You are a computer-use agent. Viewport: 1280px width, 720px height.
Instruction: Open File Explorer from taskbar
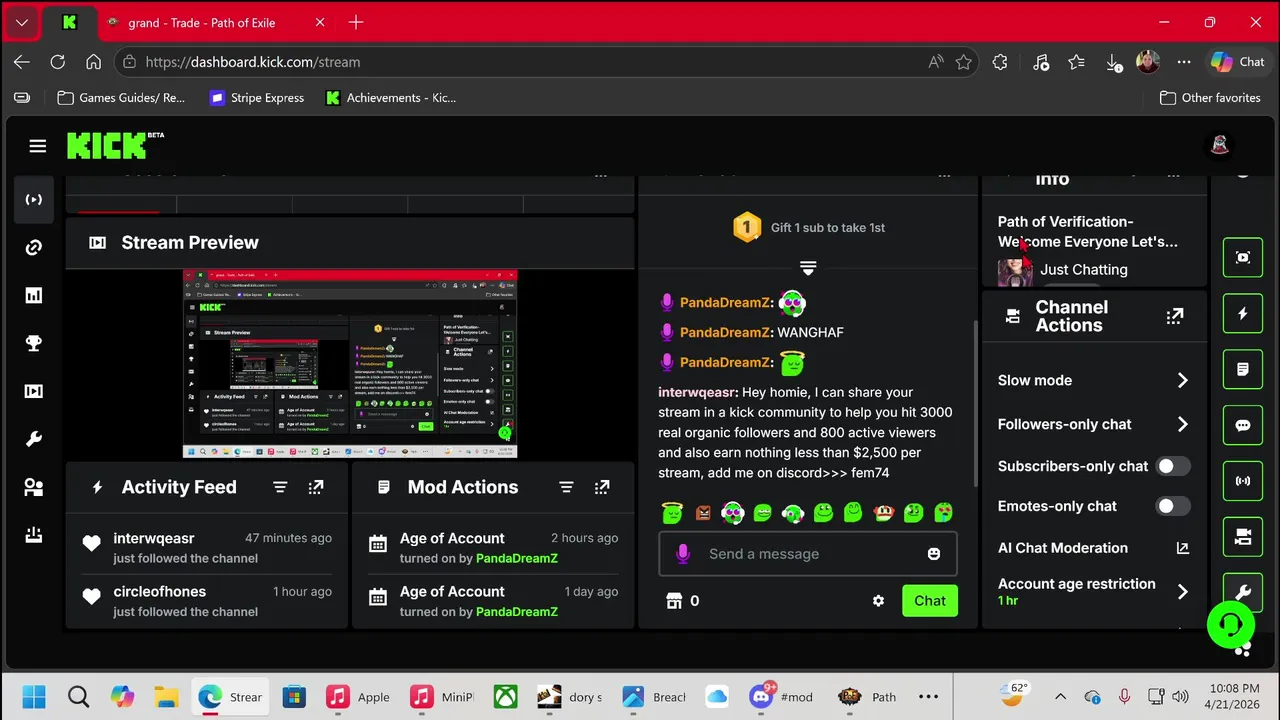tap(166, 697)
